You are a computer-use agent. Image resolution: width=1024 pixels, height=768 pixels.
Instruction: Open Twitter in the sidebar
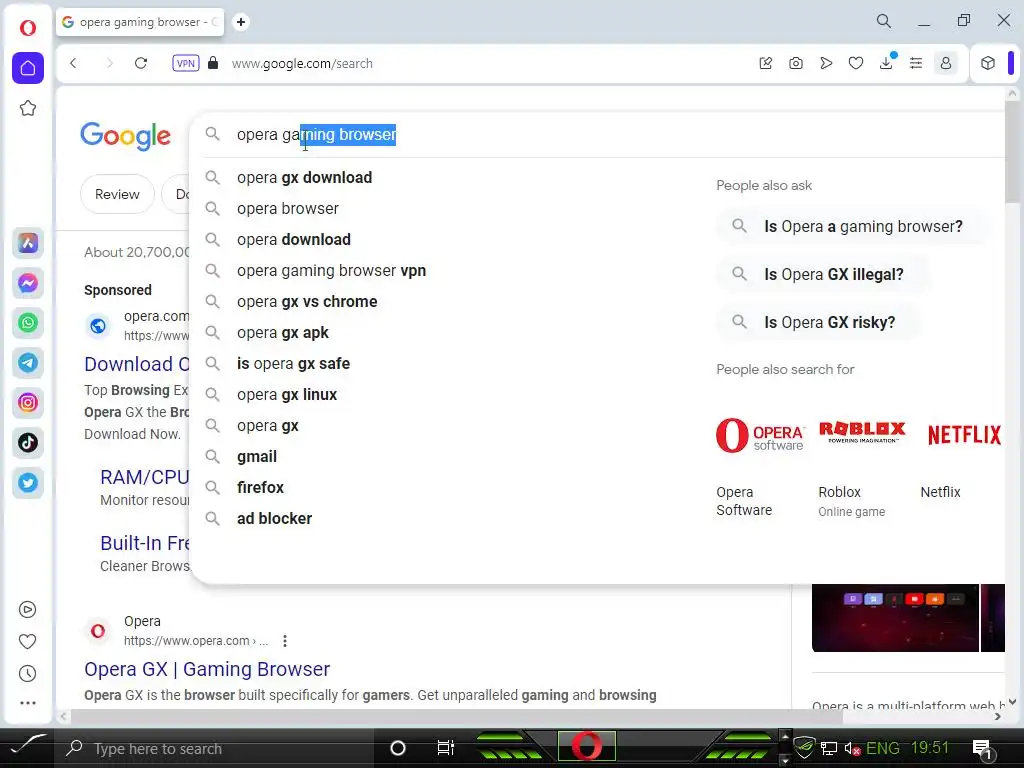[27, 483]
